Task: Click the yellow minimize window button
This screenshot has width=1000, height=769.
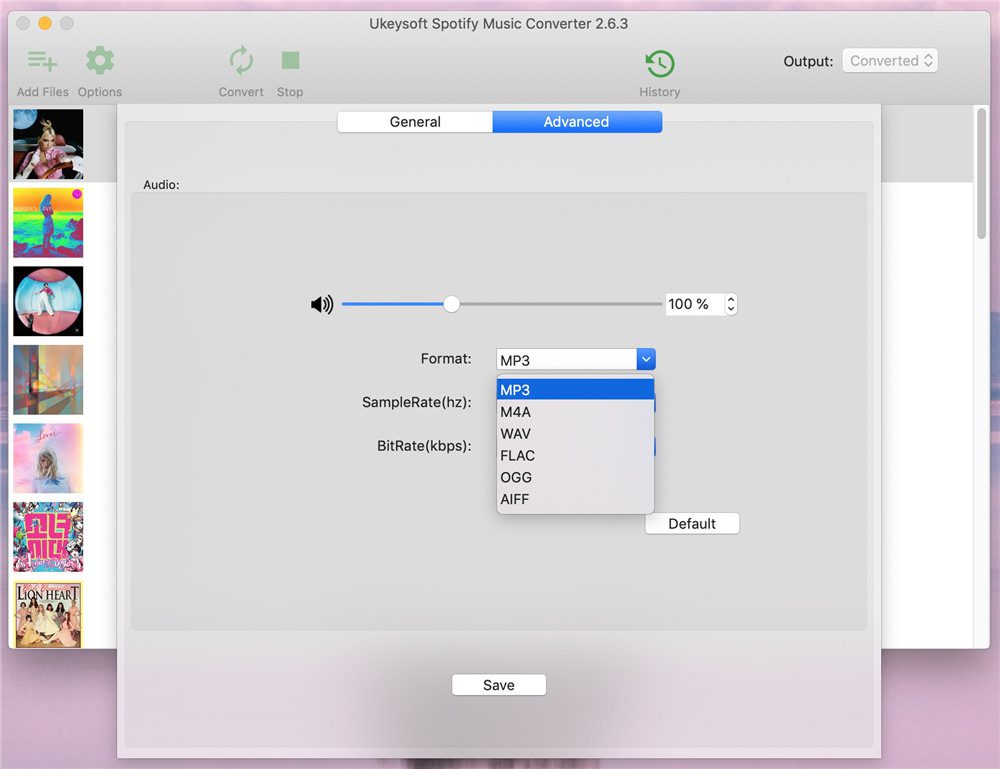Action: 45,24
